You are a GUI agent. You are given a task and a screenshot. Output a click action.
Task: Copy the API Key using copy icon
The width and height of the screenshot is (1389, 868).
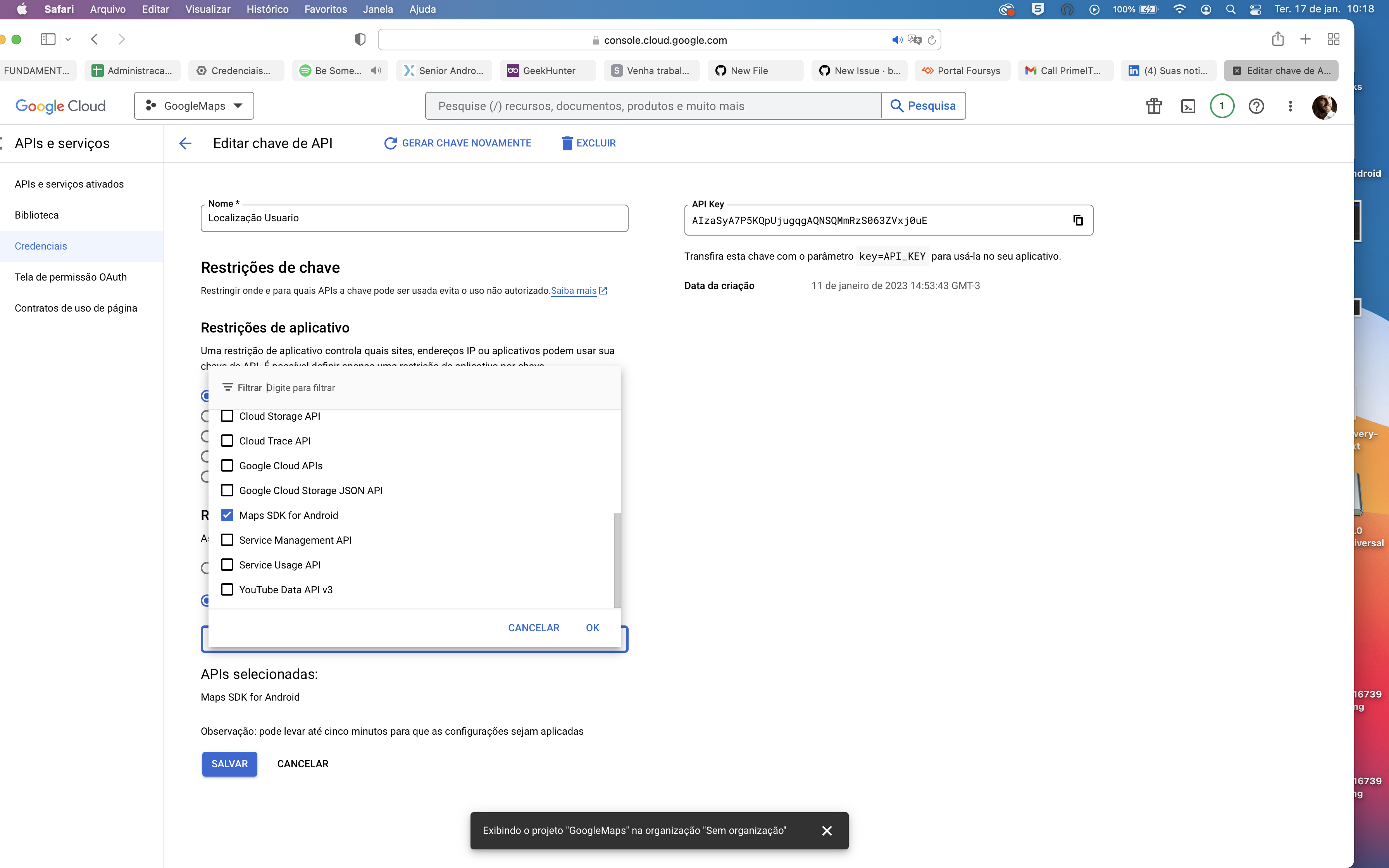click(x=1077, y=220)
